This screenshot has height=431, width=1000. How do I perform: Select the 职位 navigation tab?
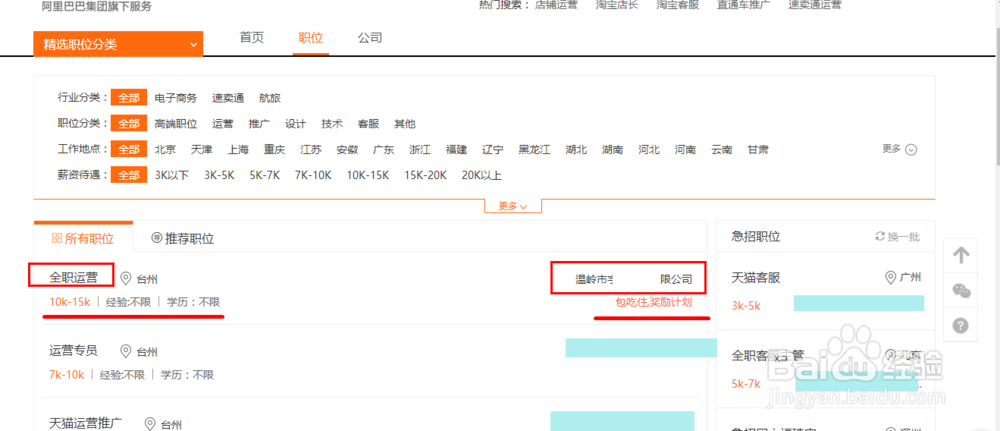(311, 38)
